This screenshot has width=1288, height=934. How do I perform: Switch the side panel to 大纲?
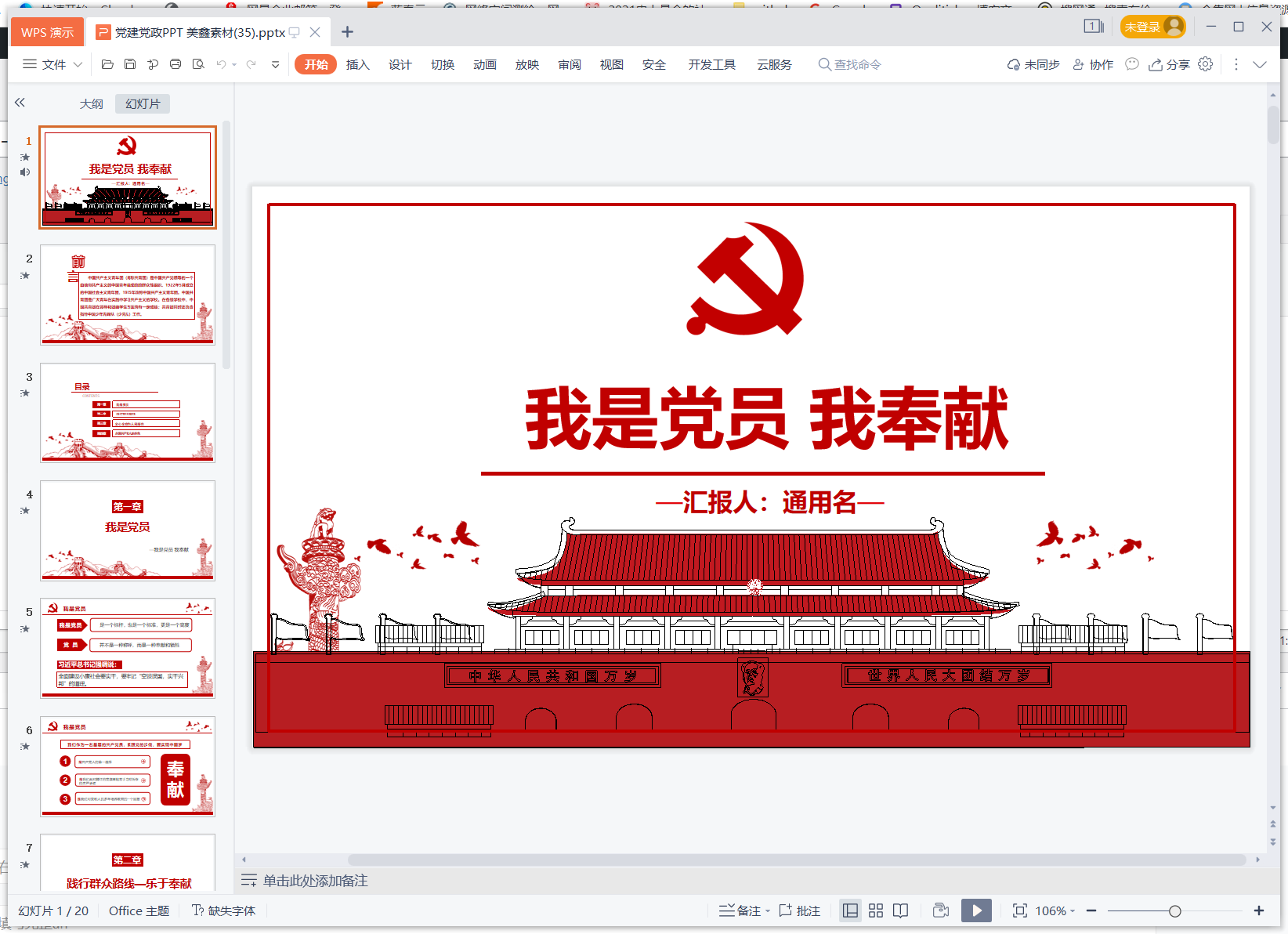[x=91, y=103]
